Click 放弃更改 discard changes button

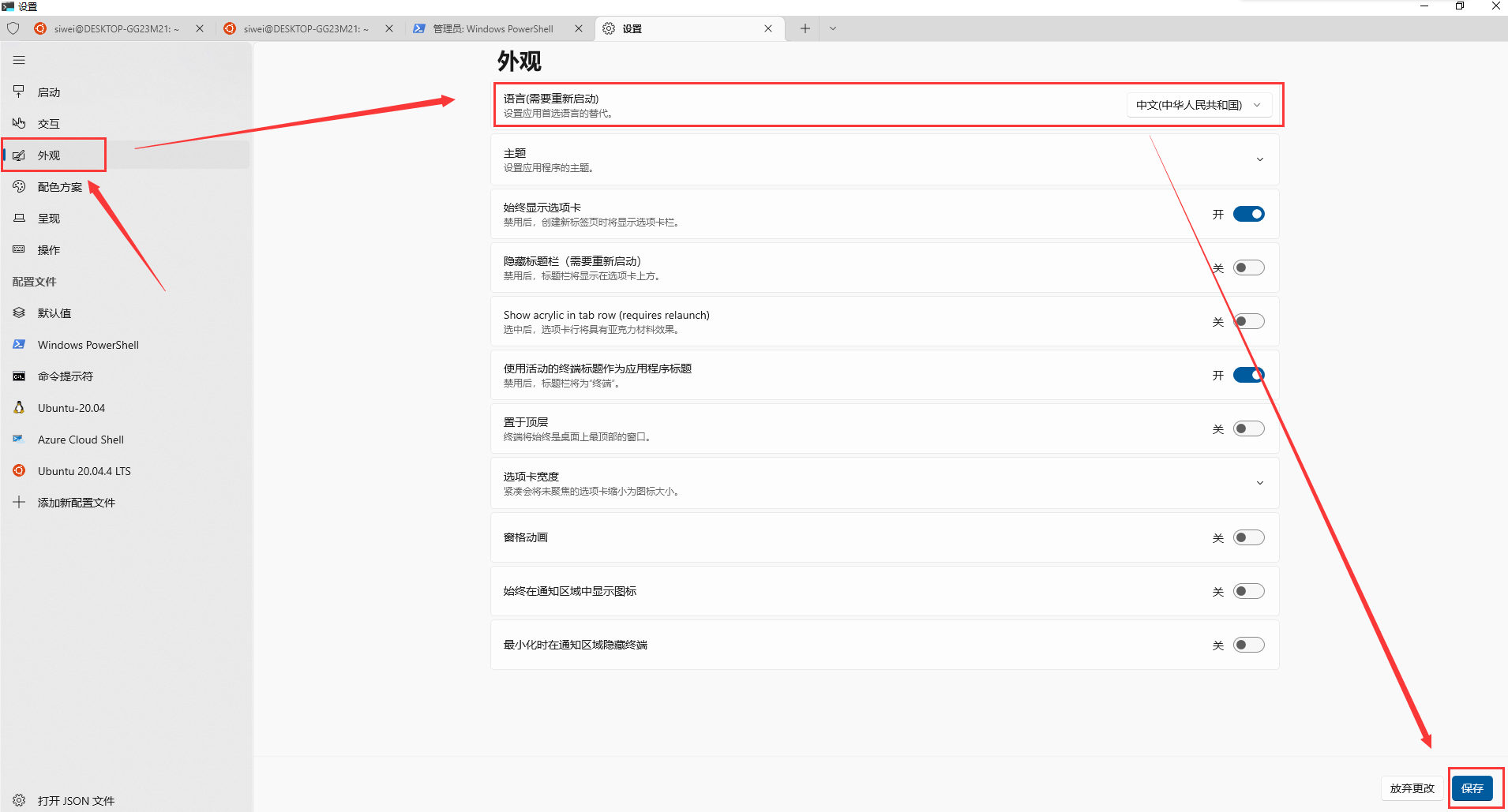coord(1412,788)
